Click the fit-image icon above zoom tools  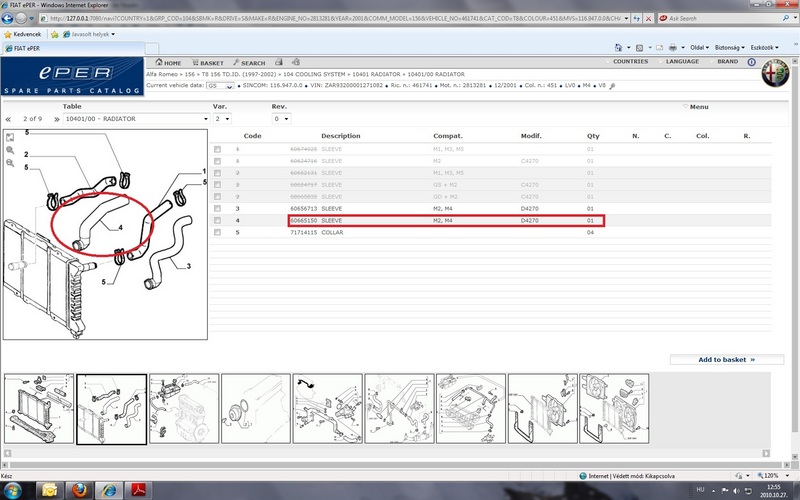10,137
